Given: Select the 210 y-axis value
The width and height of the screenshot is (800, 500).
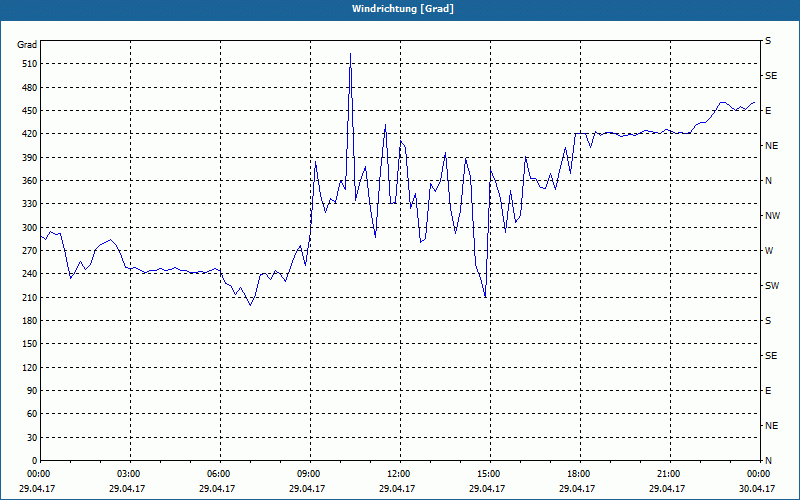Looking at the screenshot, I should pyautogui.click(x=29, y=297).
